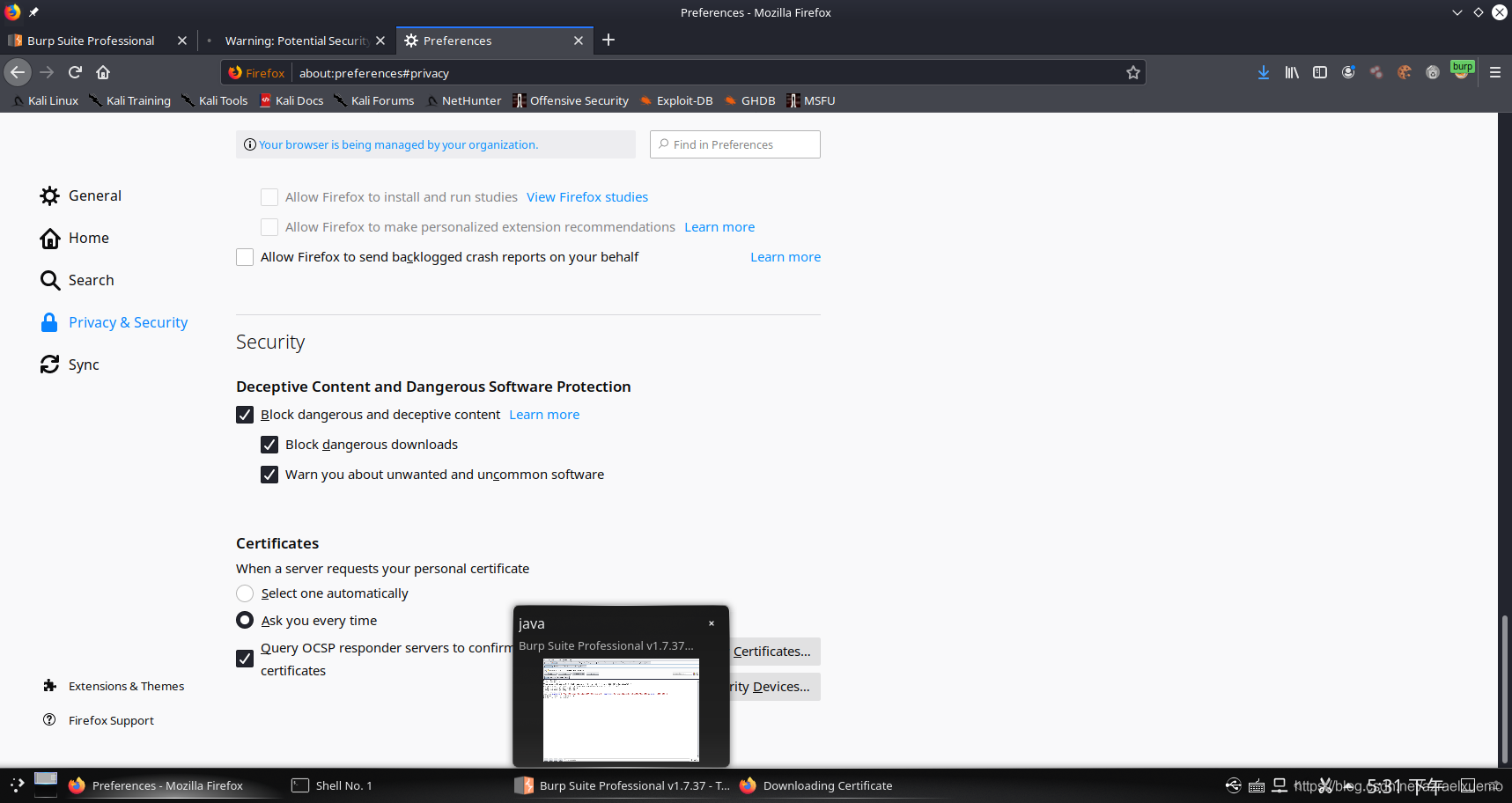Open the Kali Linux bookmark
Screen dimensions: 1512x803
(46, 100)
